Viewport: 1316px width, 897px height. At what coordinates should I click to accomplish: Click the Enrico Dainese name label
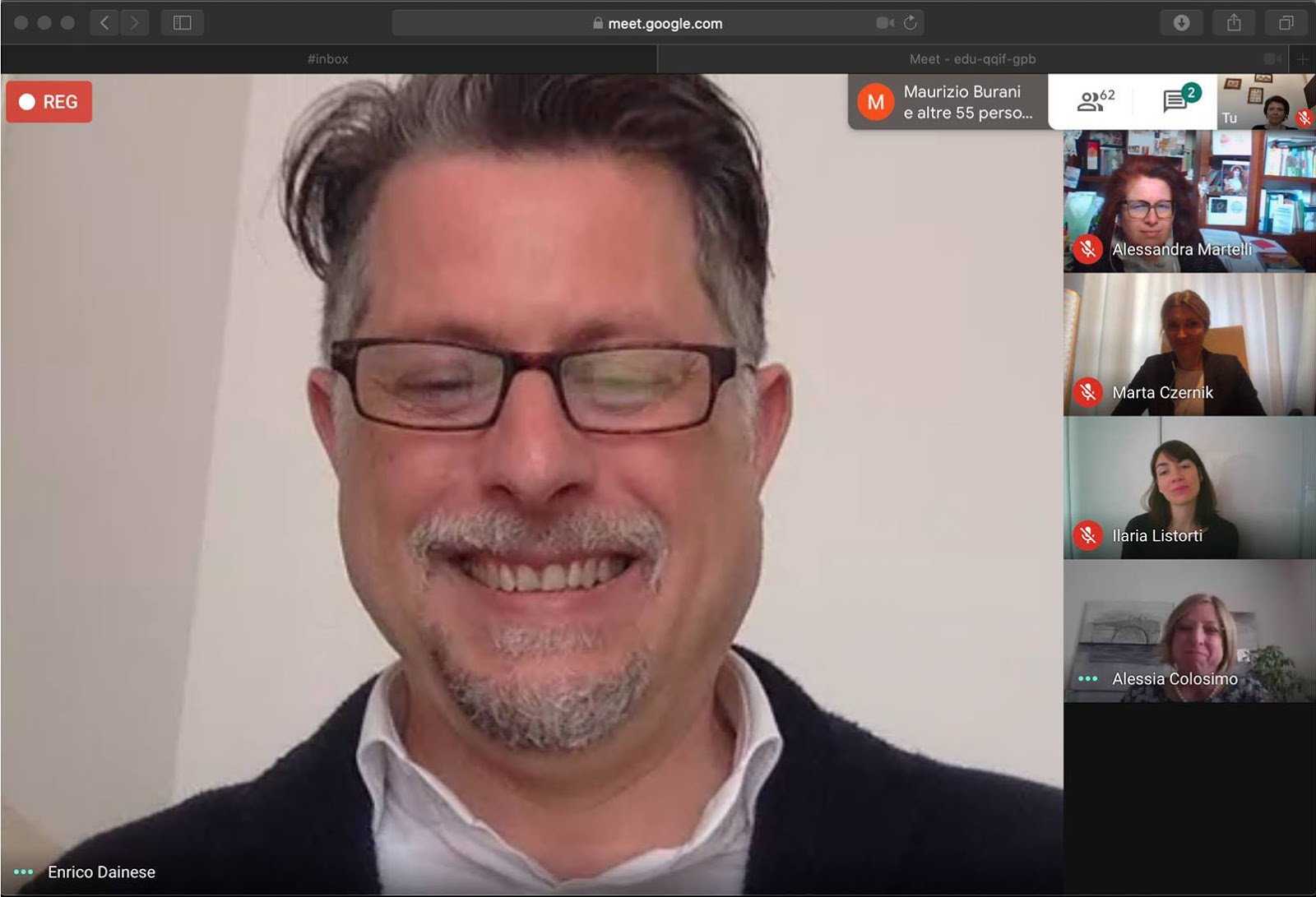tap(101, 872)
